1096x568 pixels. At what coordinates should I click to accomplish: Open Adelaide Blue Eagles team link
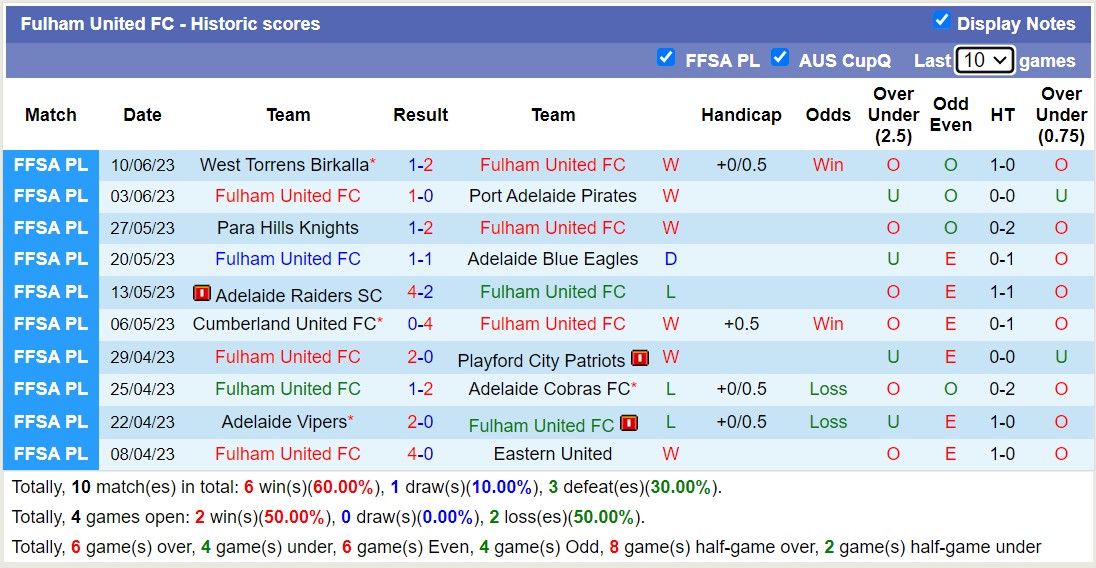point(553,259)
